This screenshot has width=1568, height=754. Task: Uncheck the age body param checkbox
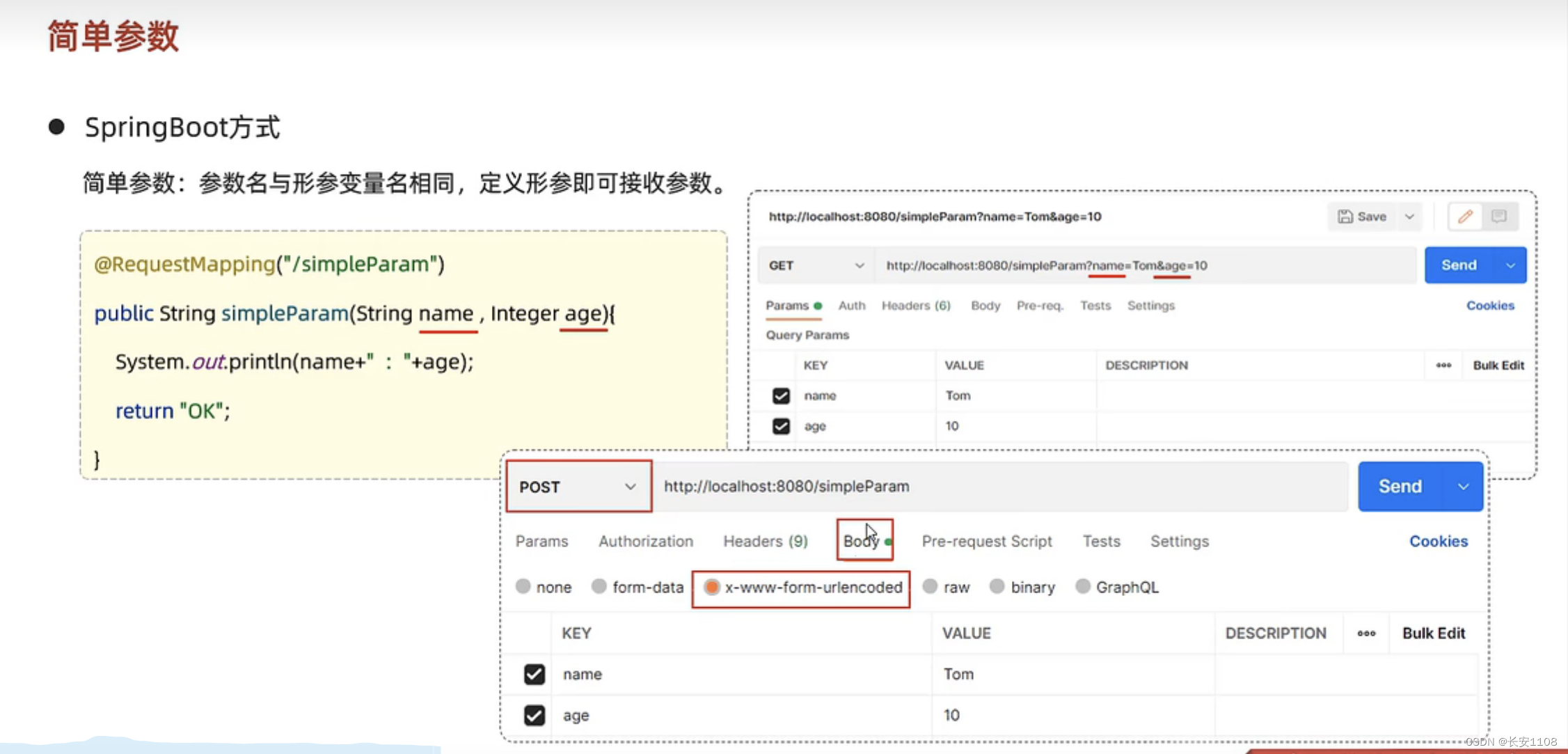pyautogui.click(x=534, y=715)
